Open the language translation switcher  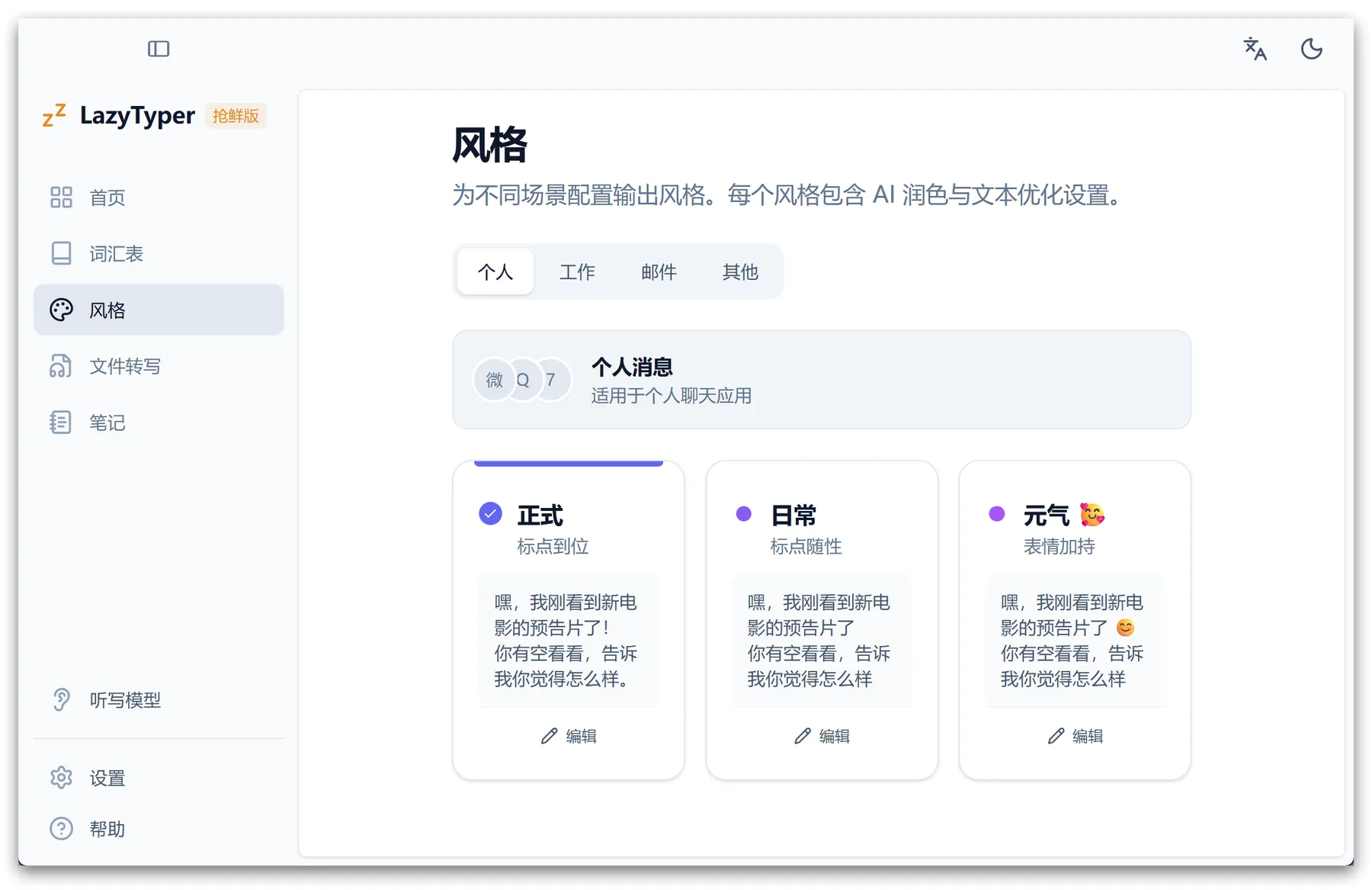click(x=1255, y=49)
